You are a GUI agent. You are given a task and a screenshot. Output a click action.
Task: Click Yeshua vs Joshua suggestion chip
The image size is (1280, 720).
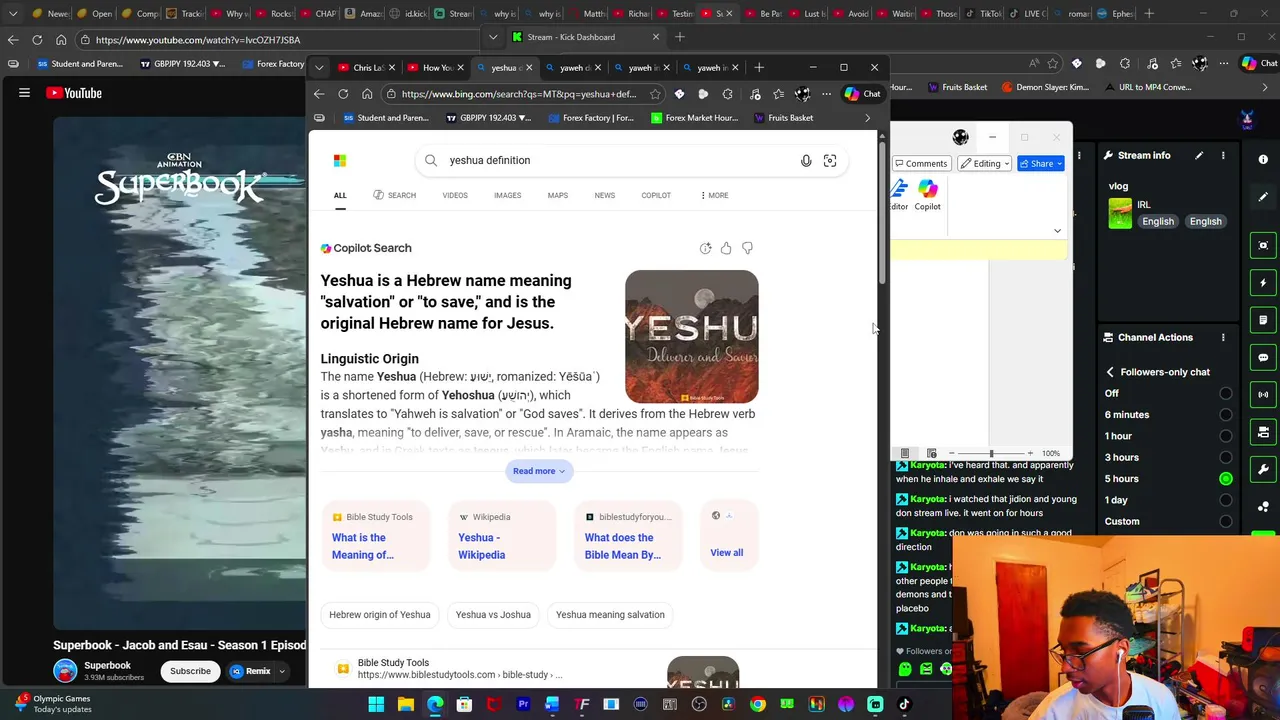[493, 615]
